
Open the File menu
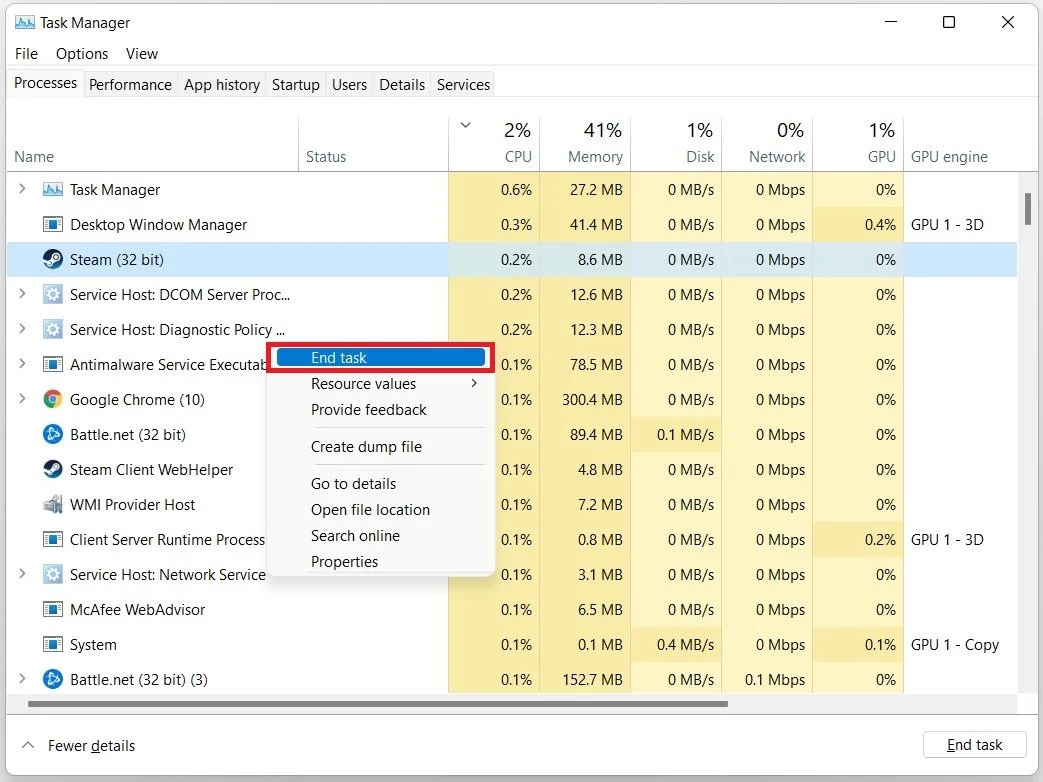tap(27, 54)
